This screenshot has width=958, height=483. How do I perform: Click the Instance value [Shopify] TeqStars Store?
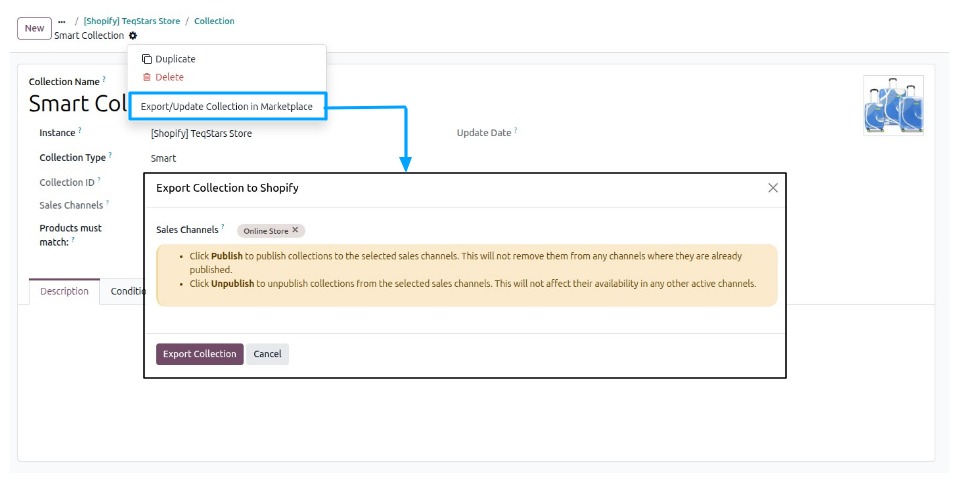pos(201,134)
